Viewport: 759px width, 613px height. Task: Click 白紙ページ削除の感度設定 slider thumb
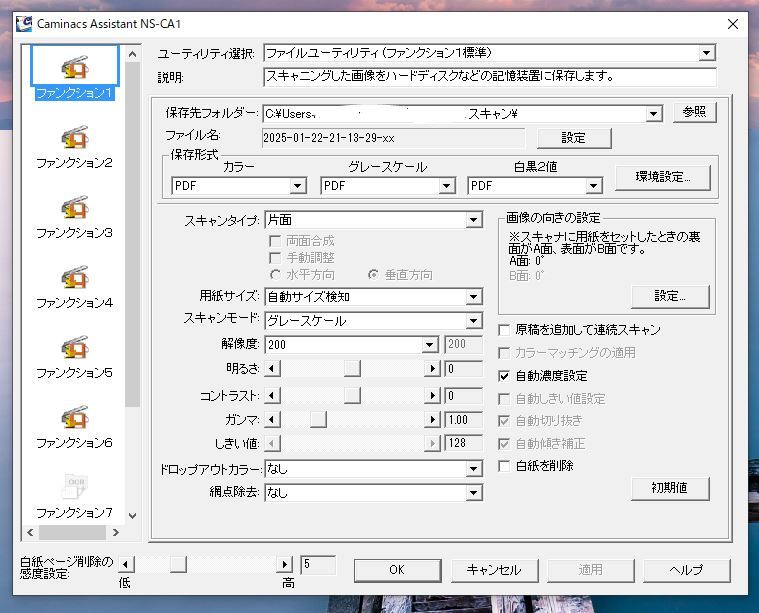179,565
